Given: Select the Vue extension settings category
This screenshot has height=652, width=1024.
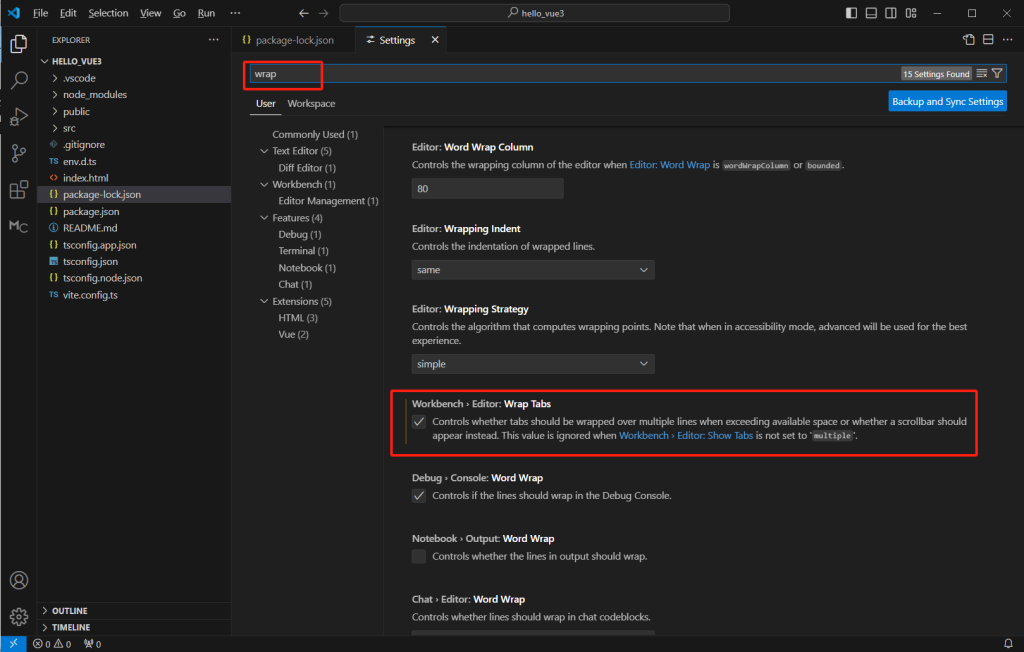Looking at the screenshot, I should pos(293,334).
